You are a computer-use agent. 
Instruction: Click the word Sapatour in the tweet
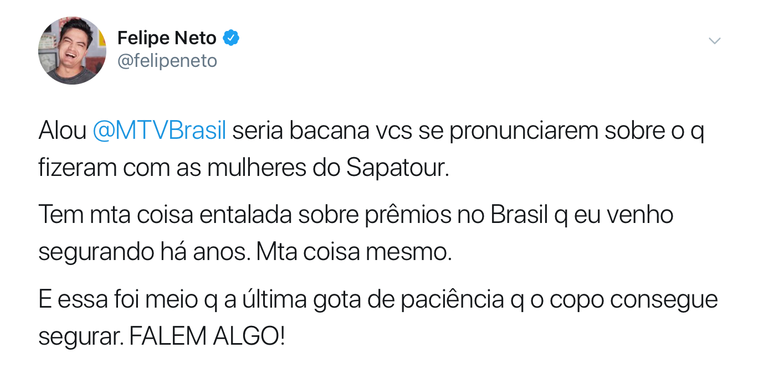[x=397, y=169]
